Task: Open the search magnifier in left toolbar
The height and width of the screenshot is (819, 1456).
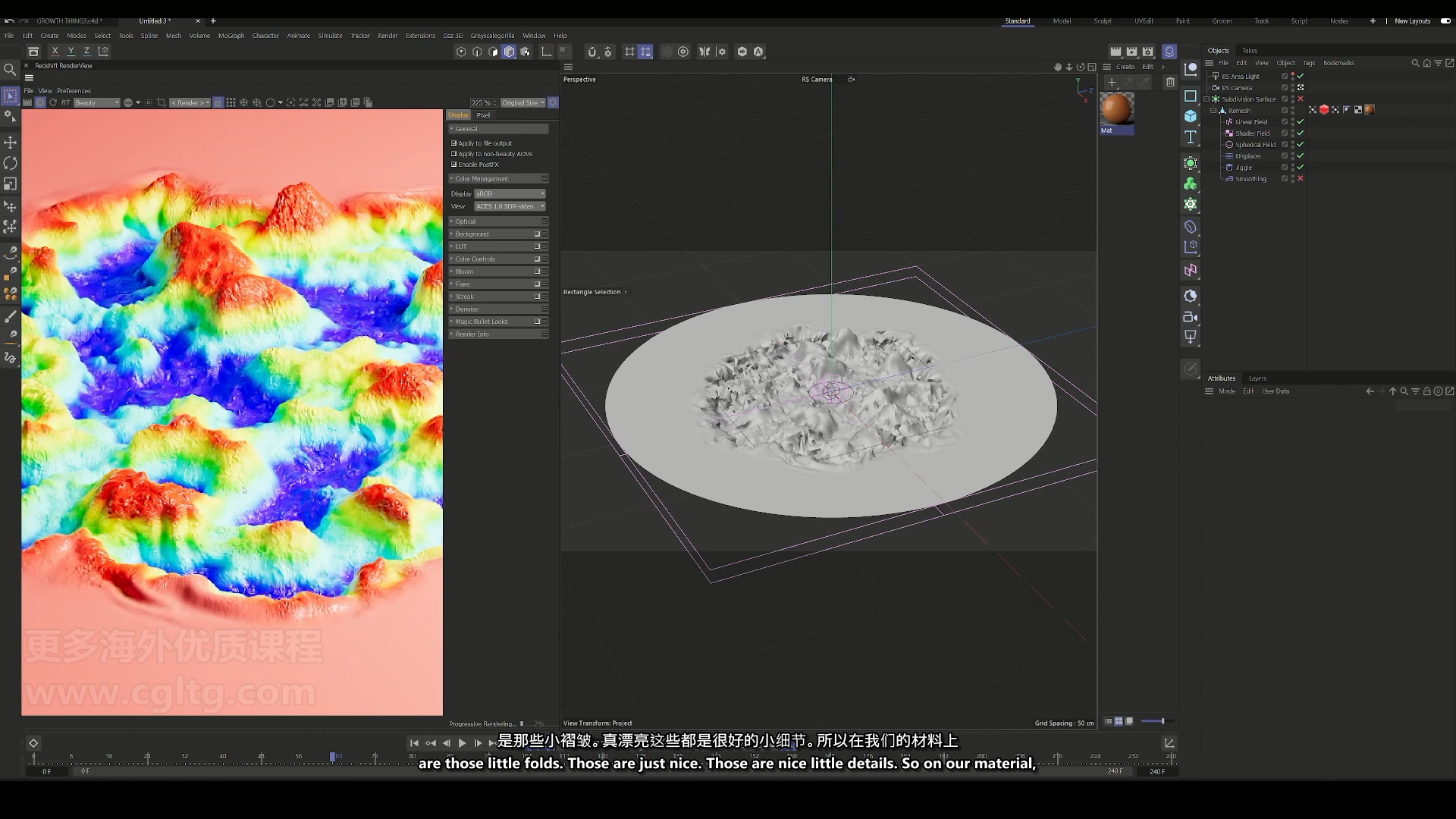Action: [10, 70]
